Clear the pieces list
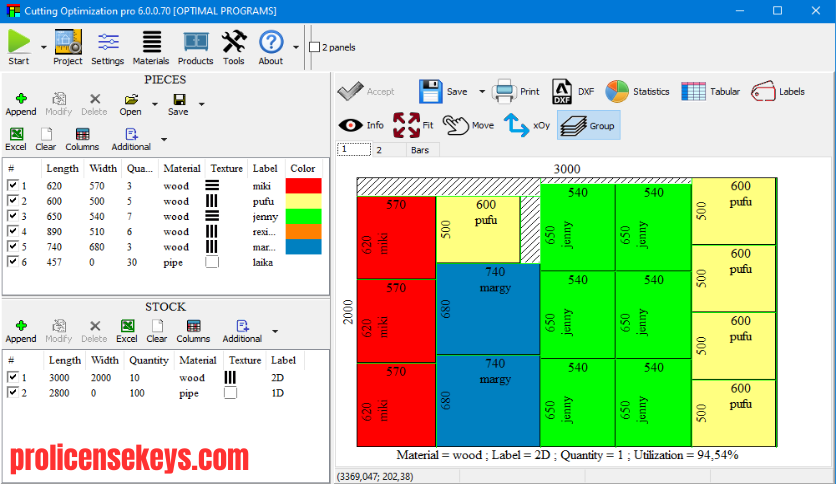Viewport: 836px width, 484px height. [46, 140]
